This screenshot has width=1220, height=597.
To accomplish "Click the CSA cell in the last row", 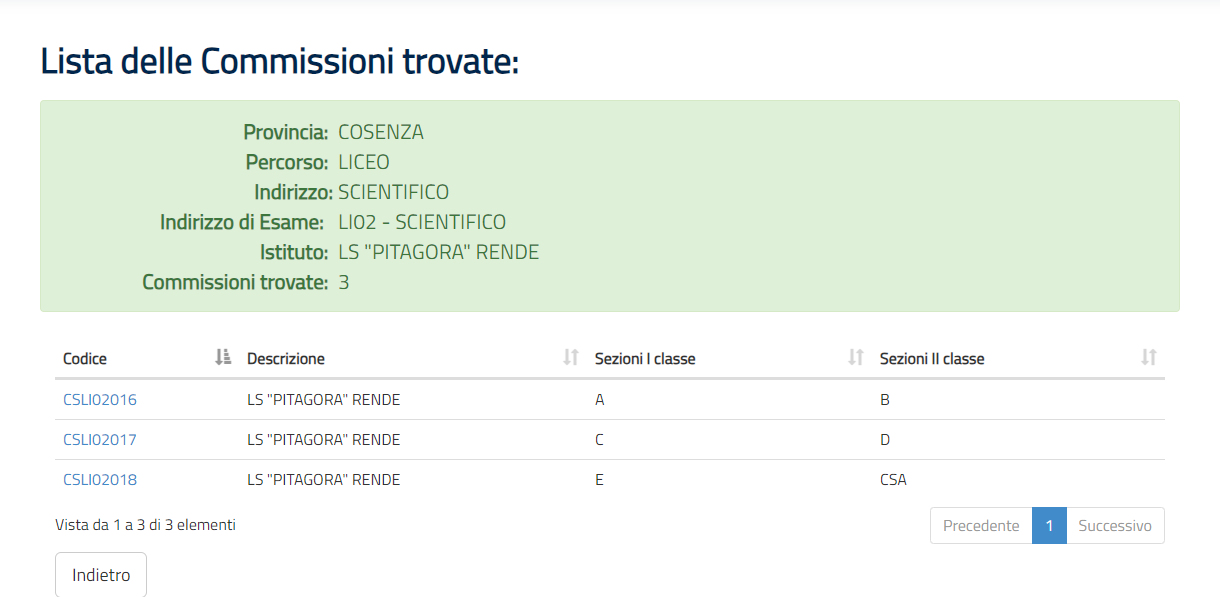I will [x=893, y=480].
